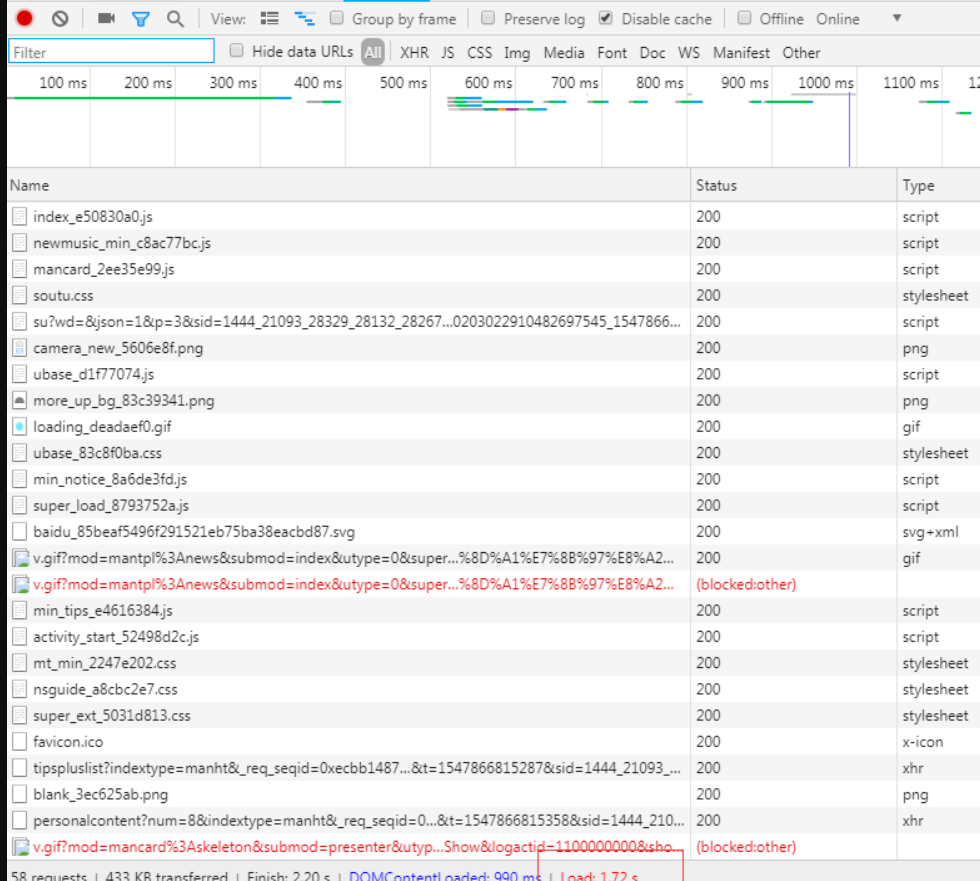
Task: Click file icon of baidu svg row
Action: click(20, 532)
